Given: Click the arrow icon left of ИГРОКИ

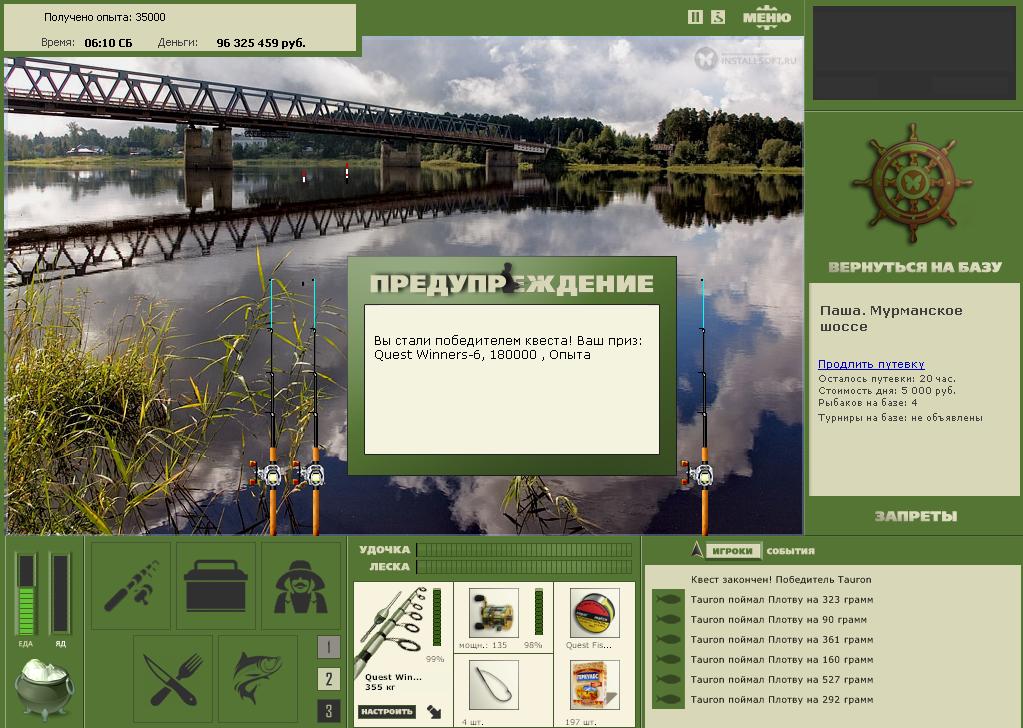Looking at the screenshot, I should (x=697, y=551).
